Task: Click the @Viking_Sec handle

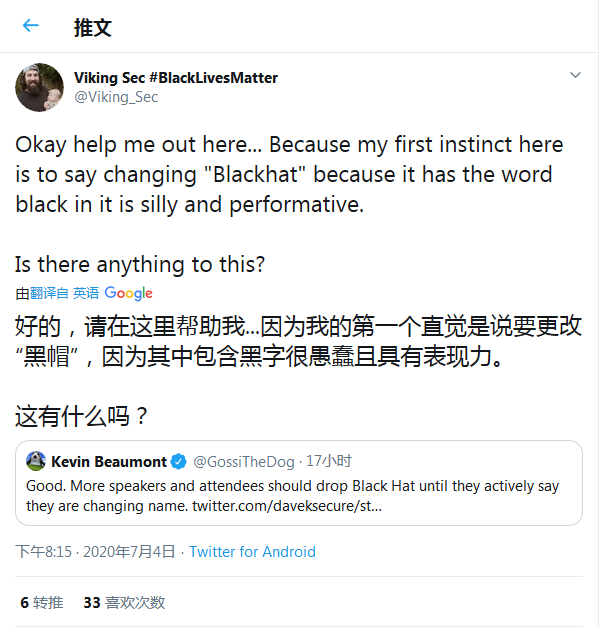Action: (x=116, y=97)
